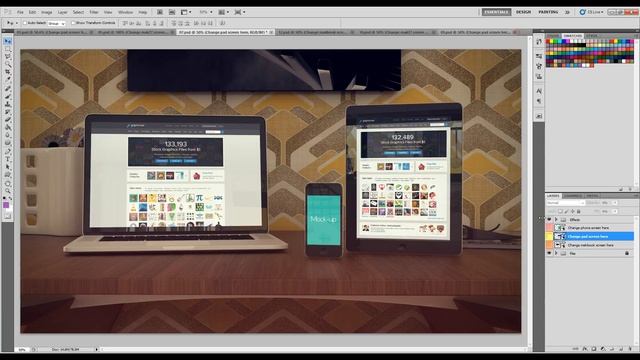Open the Filter menu

(94, 12)
